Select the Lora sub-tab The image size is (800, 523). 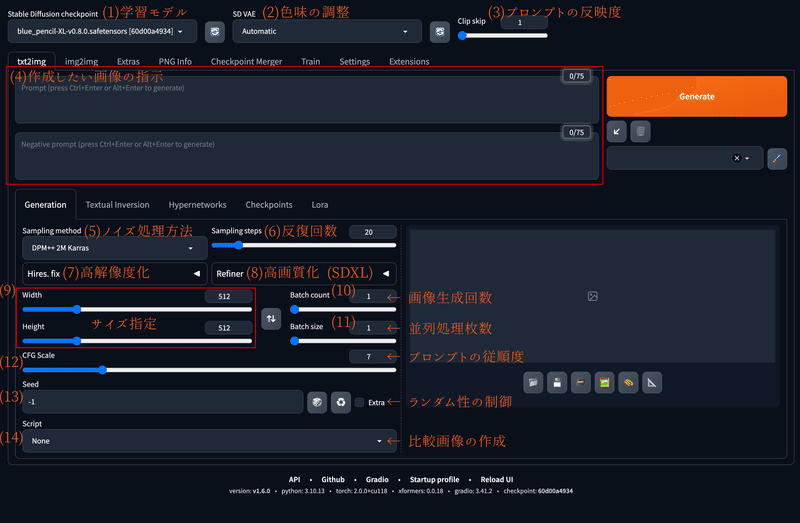320,205
